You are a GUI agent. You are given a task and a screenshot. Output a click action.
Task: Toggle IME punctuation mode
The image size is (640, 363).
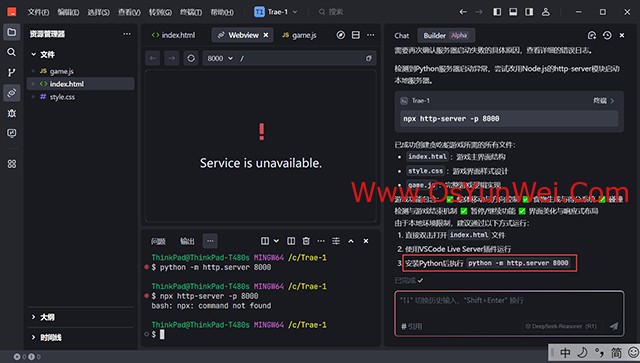point(599,353)
